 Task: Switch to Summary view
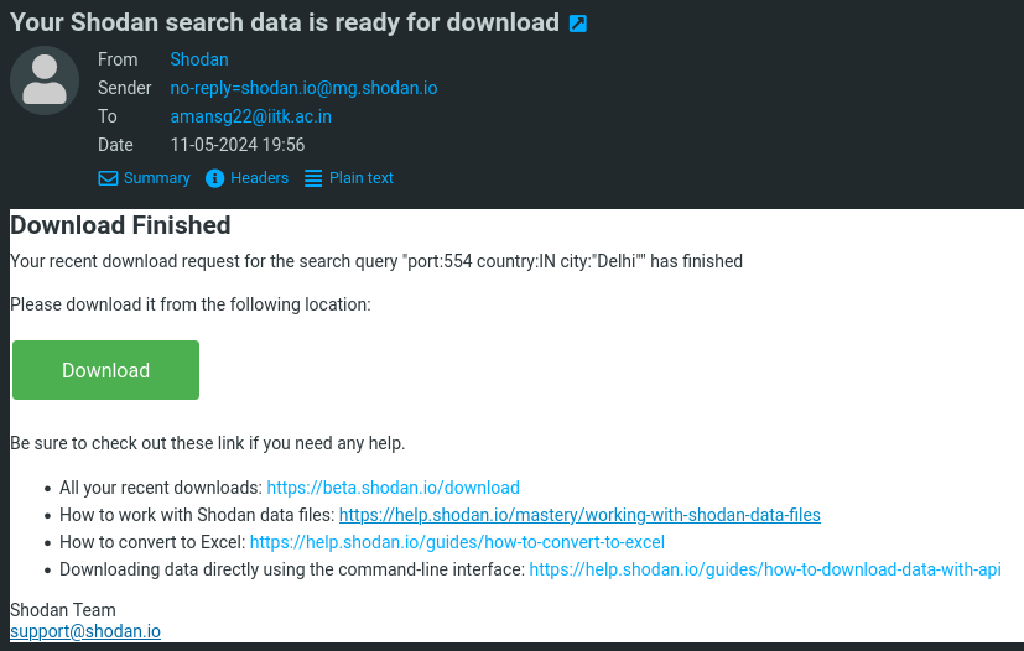(156, 178)
